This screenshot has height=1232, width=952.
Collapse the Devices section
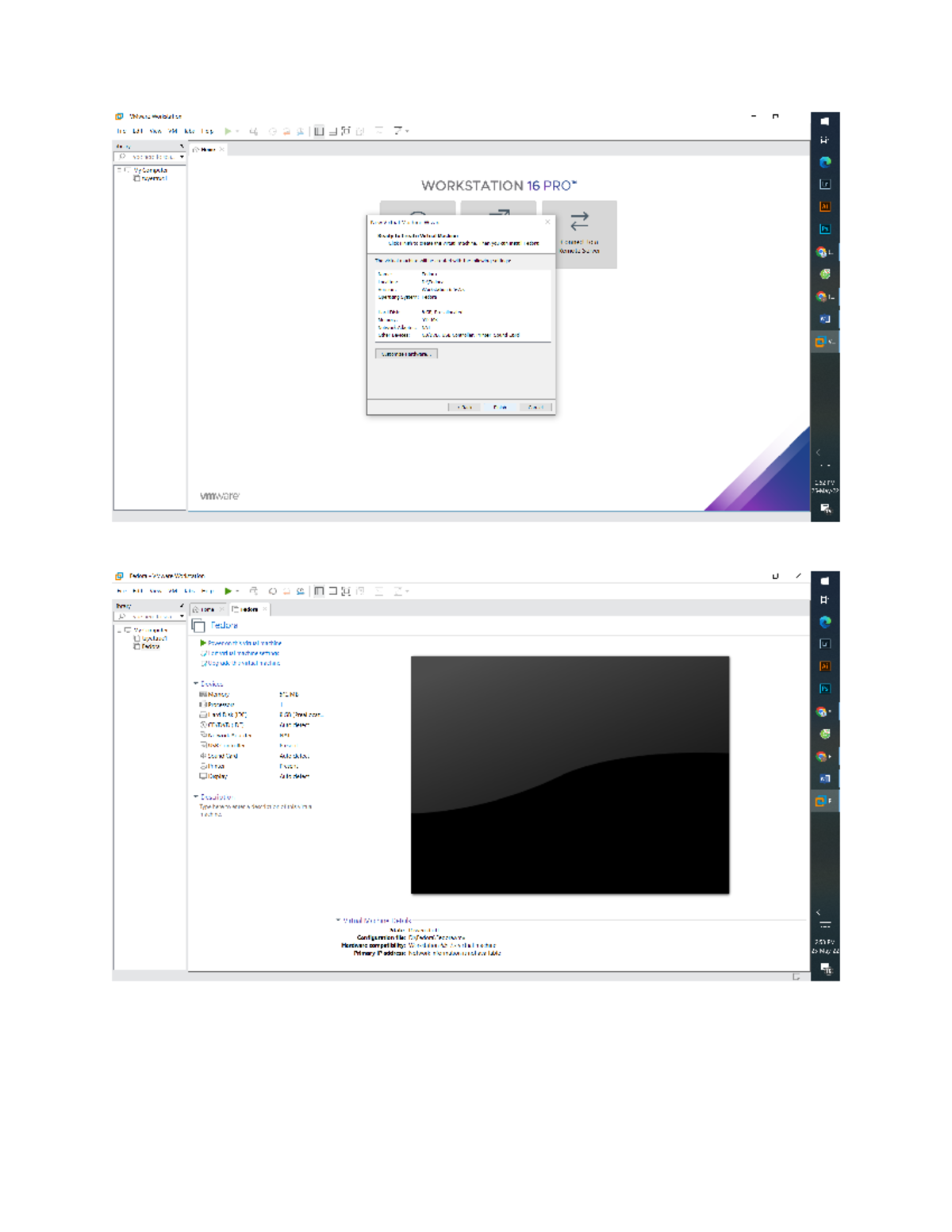(196, 684)
